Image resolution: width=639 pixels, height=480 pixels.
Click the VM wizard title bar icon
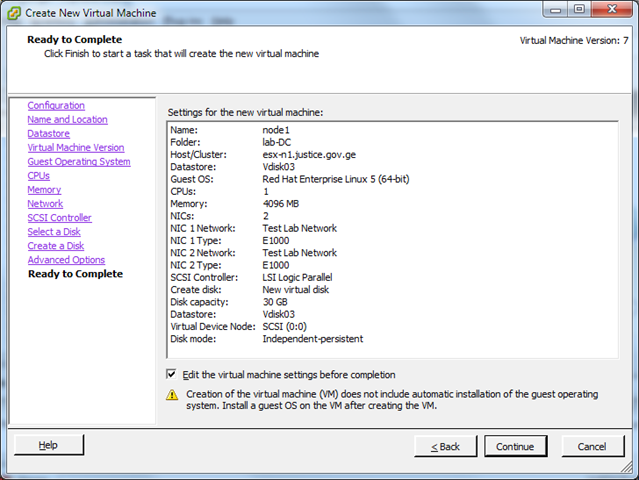13,10
